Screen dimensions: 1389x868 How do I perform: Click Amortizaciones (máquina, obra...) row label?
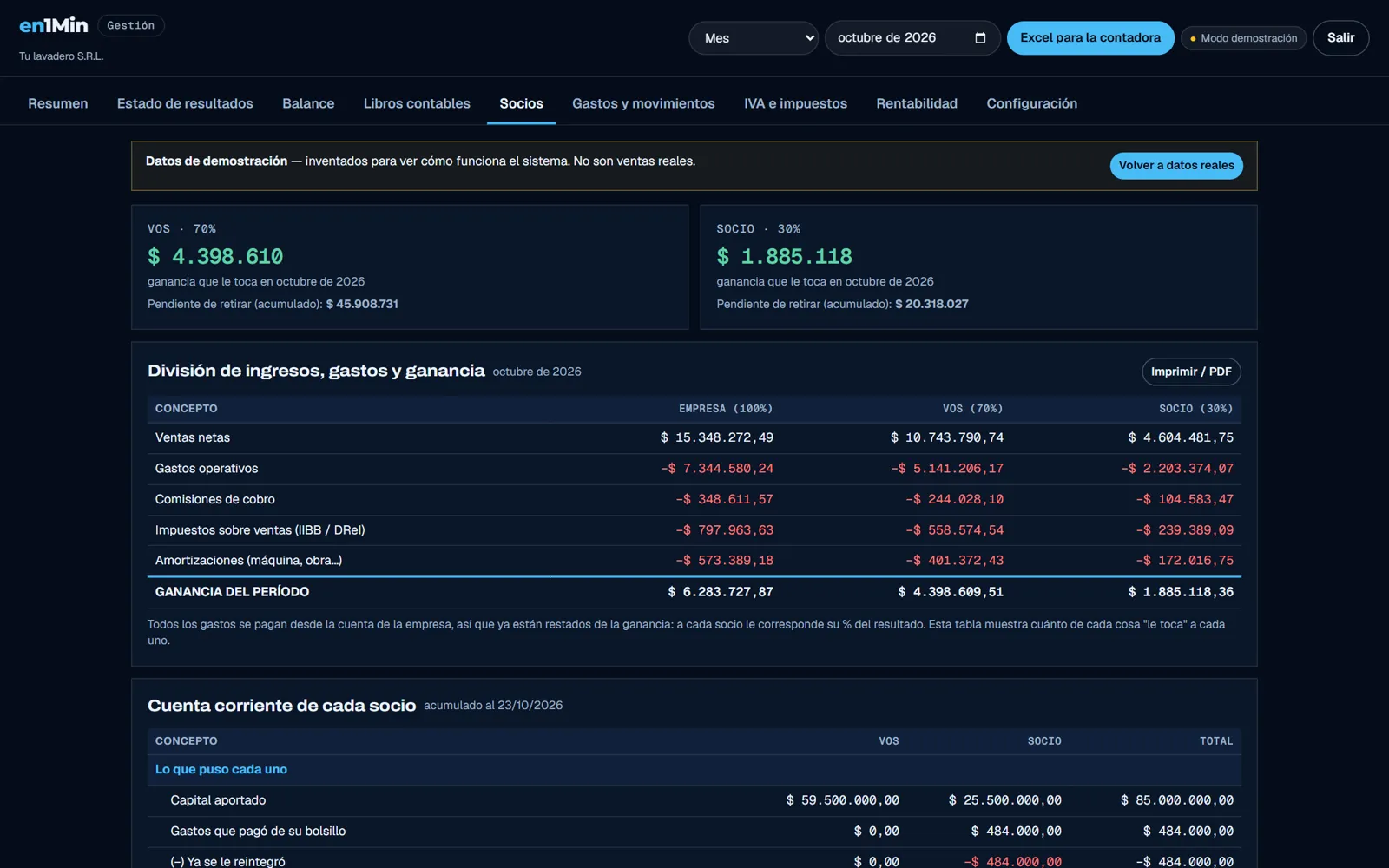[249, 561]
